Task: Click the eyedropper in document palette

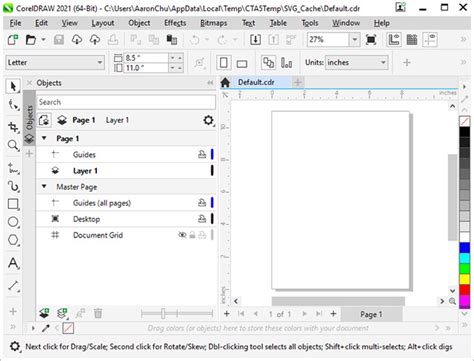Action: (46, 328)
